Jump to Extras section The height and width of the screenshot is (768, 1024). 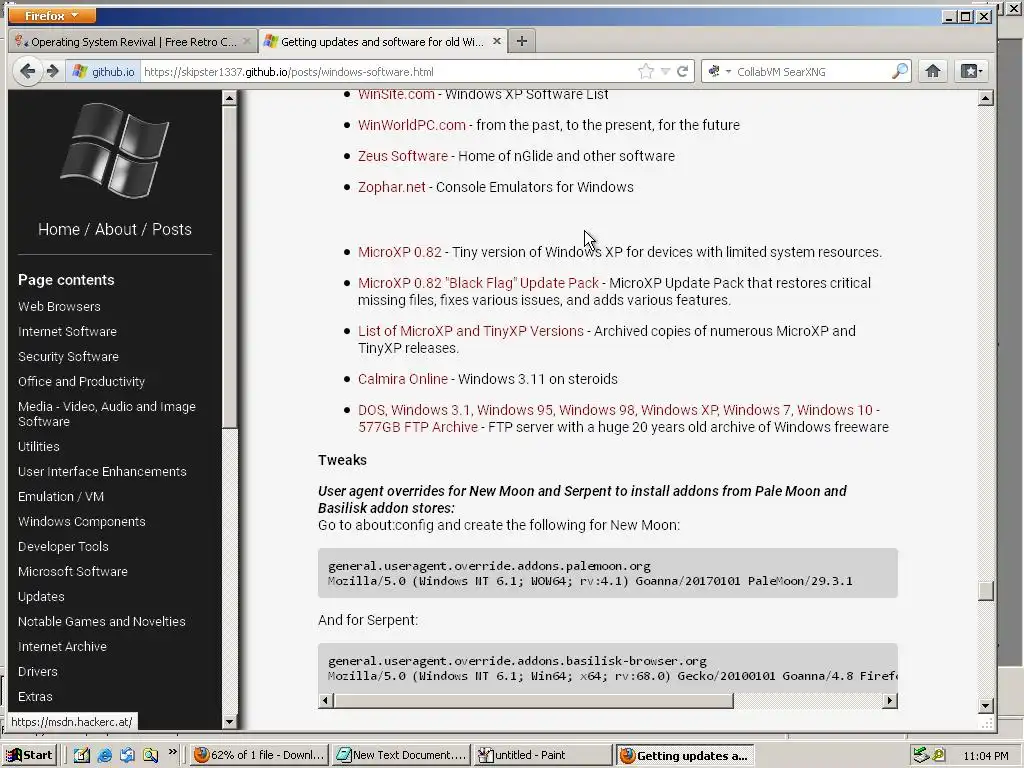[35, 697]
